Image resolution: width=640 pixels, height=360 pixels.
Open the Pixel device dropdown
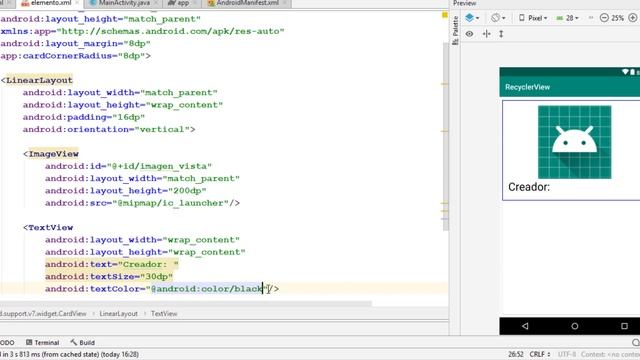click(533, 18)
